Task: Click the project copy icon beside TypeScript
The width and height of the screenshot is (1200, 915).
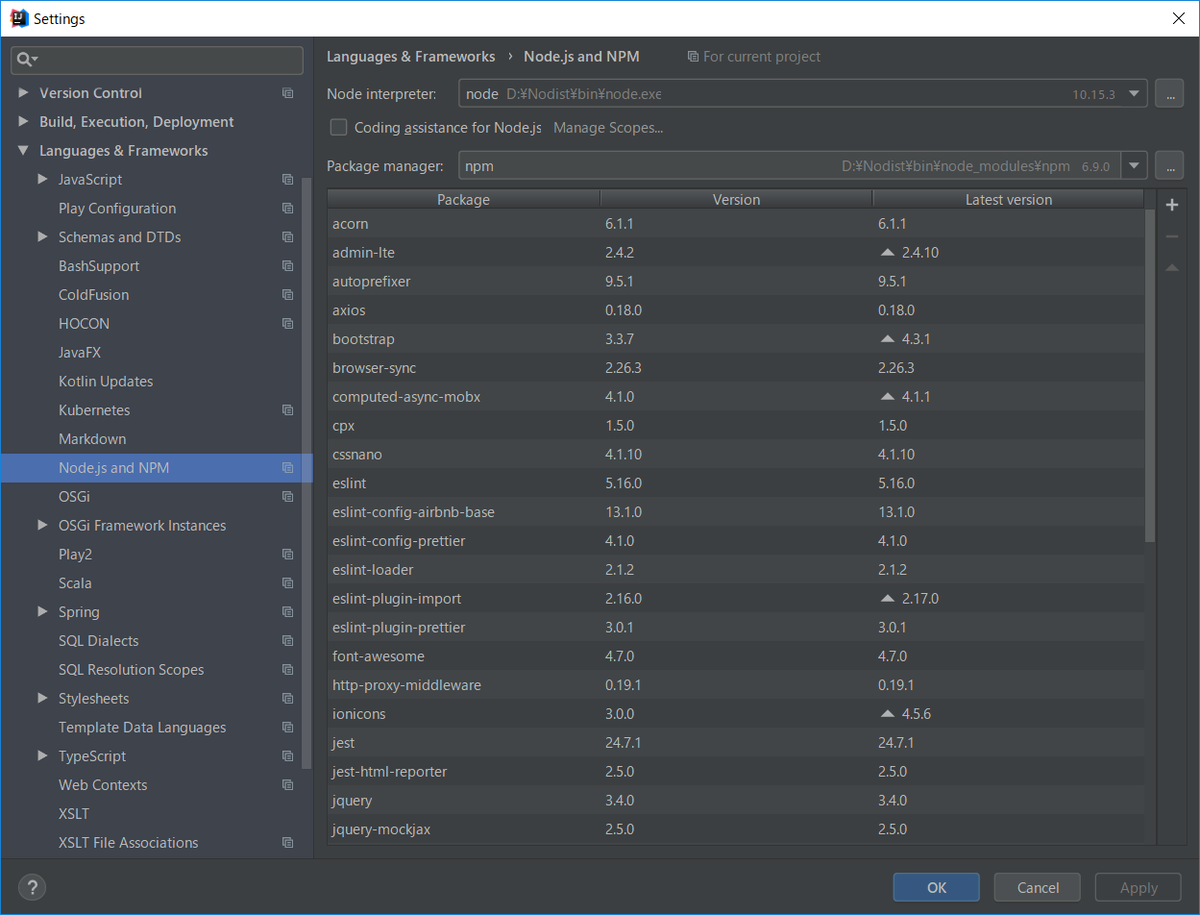Action: (x=288, y=756)
